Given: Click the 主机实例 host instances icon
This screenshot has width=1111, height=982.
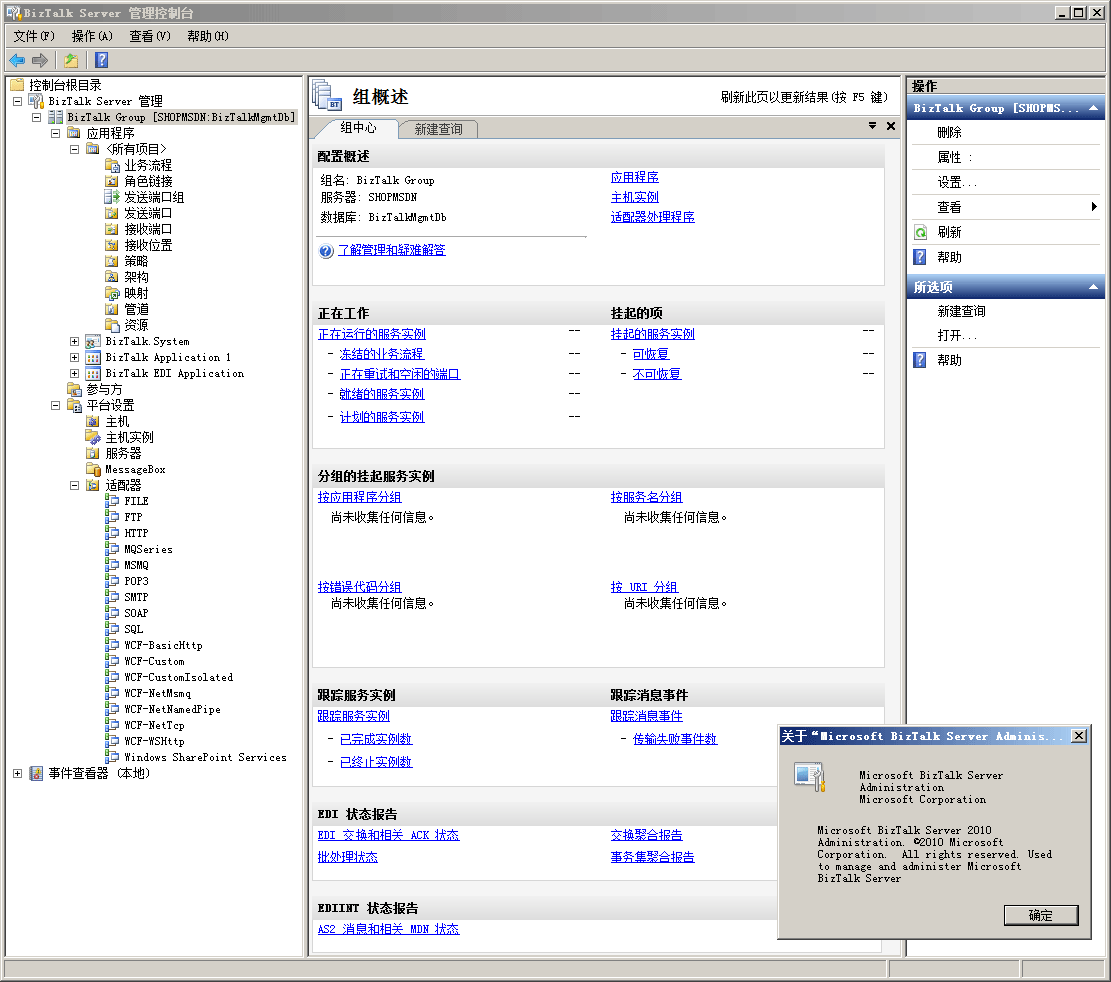Looking at the screenshot, I should (x=93, y=437).
